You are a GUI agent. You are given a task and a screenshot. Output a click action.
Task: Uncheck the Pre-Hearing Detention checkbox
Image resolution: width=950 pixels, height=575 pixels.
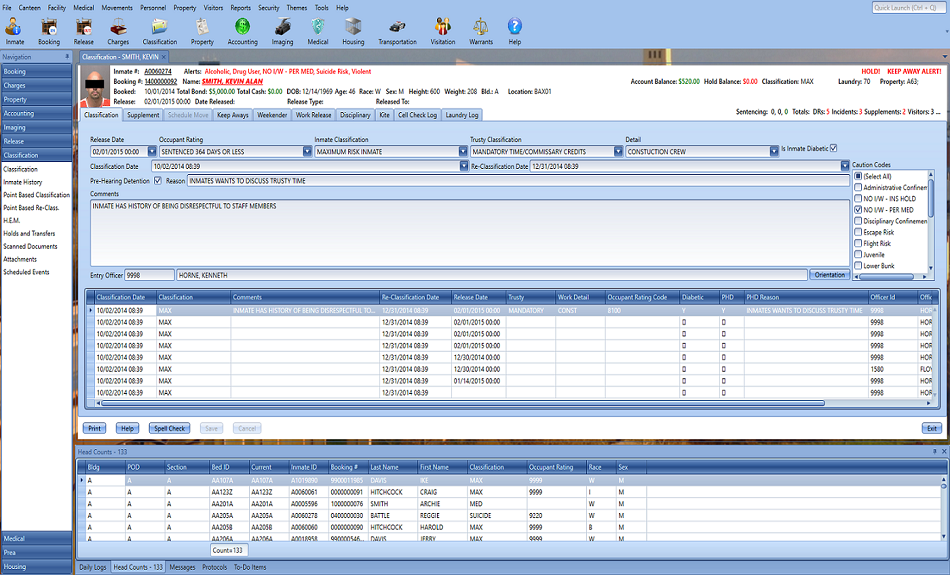(x=159, y=181)
